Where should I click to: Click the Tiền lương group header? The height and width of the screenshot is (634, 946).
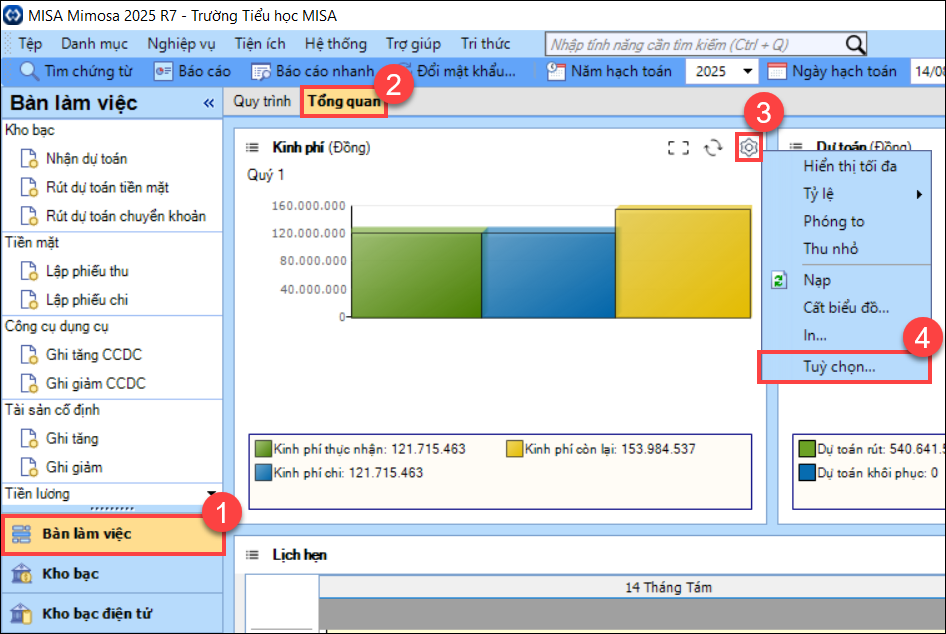37,493
